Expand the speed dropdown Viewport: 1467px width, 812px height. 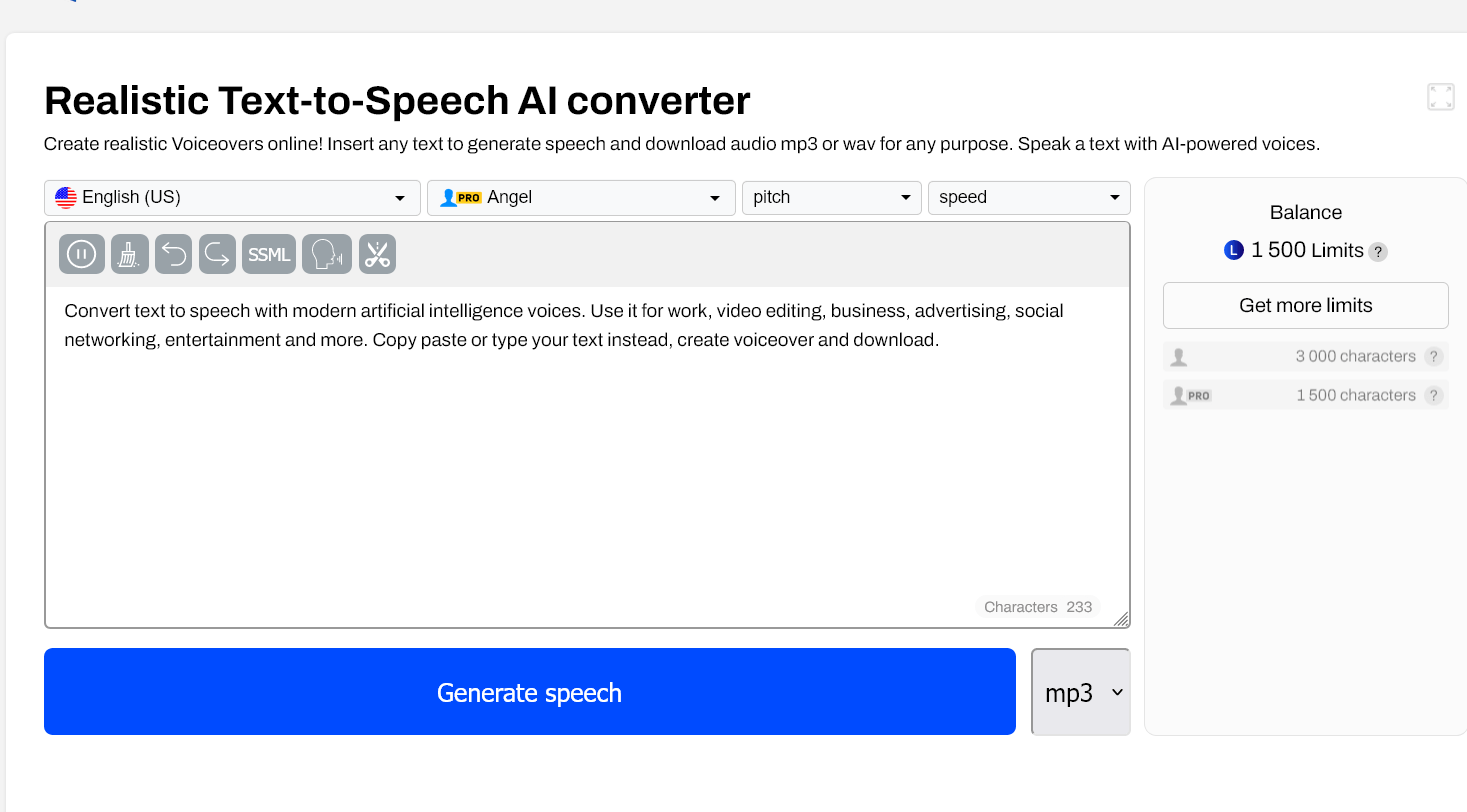tap(1029, 198)
